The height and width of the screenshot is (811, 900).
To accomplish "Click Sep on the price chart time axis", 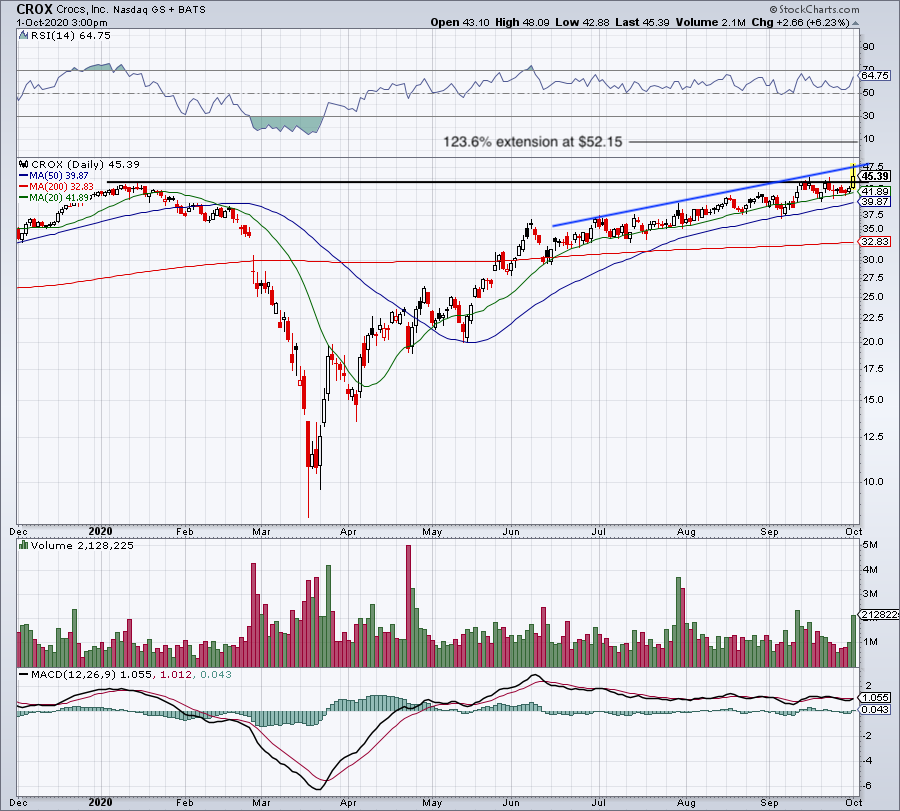I will pyautogui.click(x=769, y=531).
